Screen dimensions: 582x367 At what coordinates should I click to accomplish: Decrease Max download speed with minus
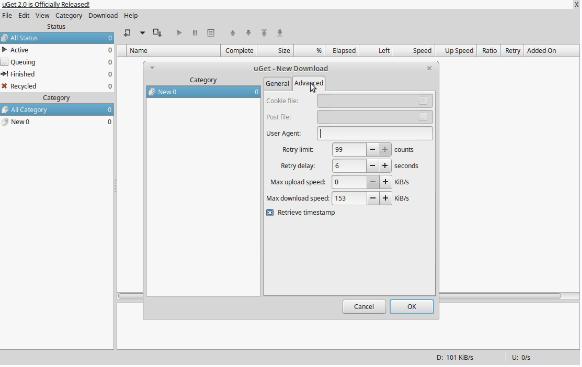tap(373, 198)
